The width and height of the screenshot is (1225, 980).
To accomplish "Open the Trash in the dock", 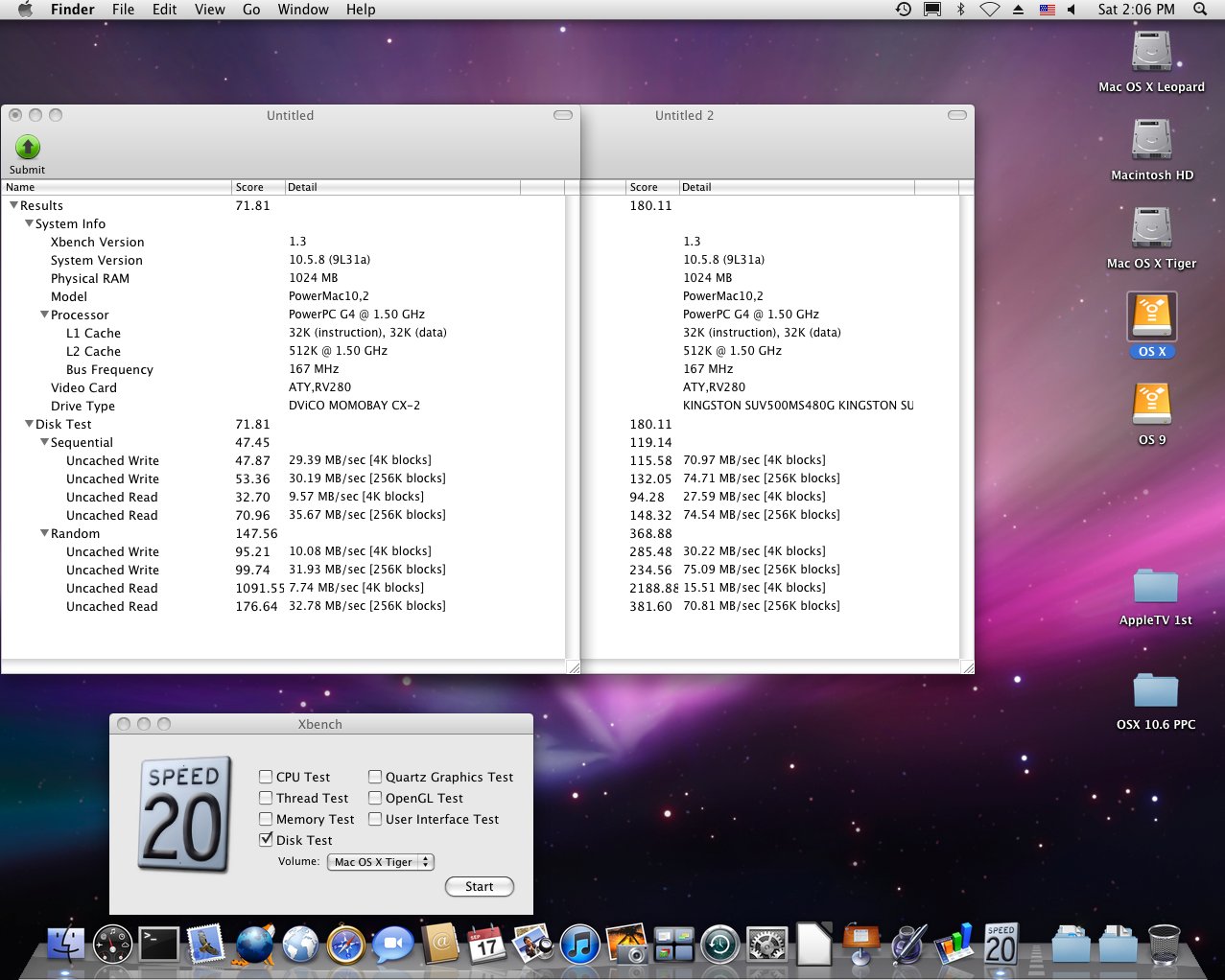I will click(x=1164, y=945).
